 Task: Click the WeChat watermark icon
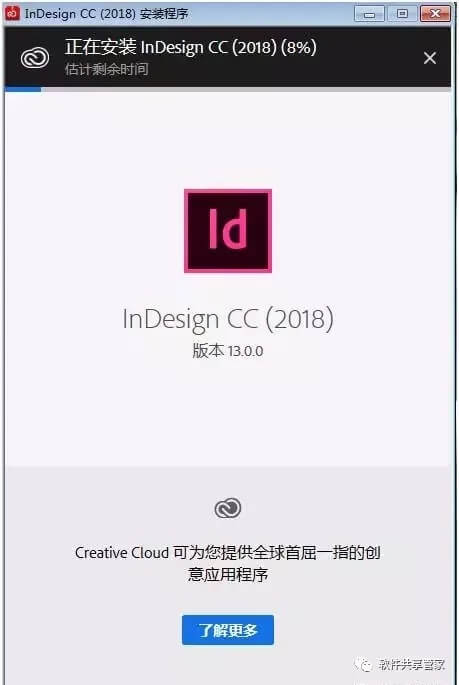(363, 664)
